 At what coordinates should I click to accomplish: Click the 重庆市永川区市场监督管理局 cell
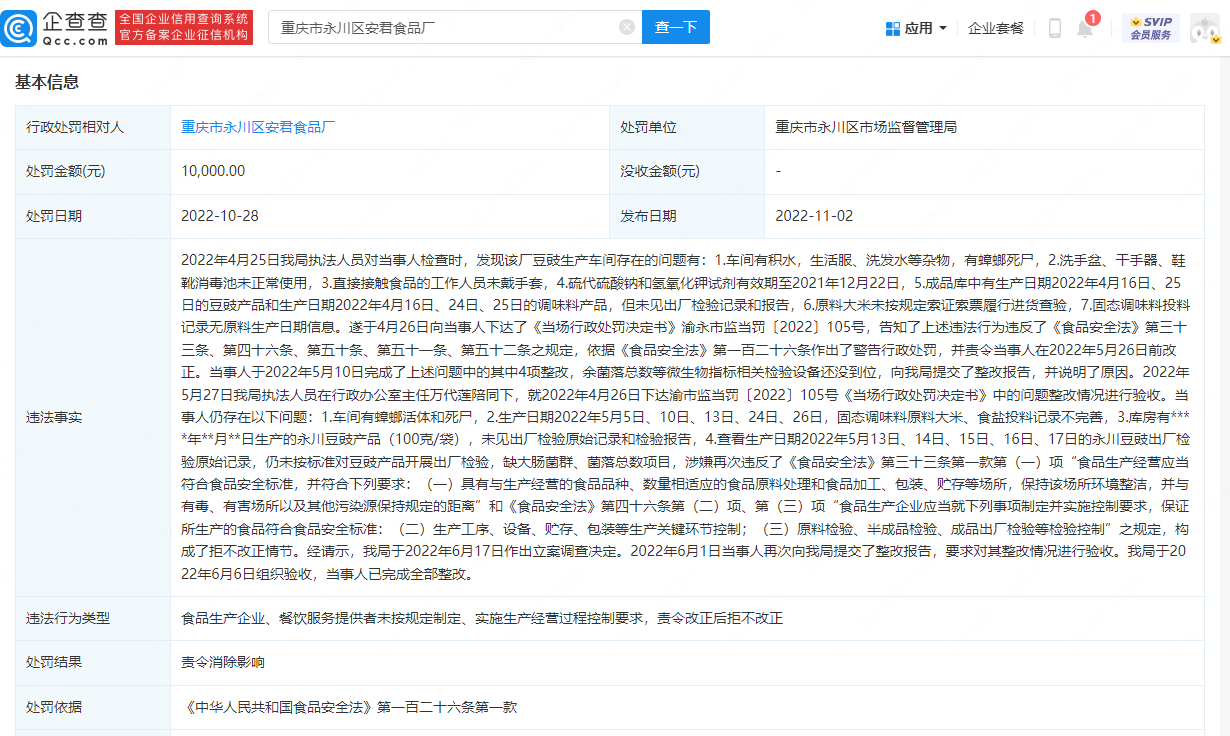pos(866,127)
